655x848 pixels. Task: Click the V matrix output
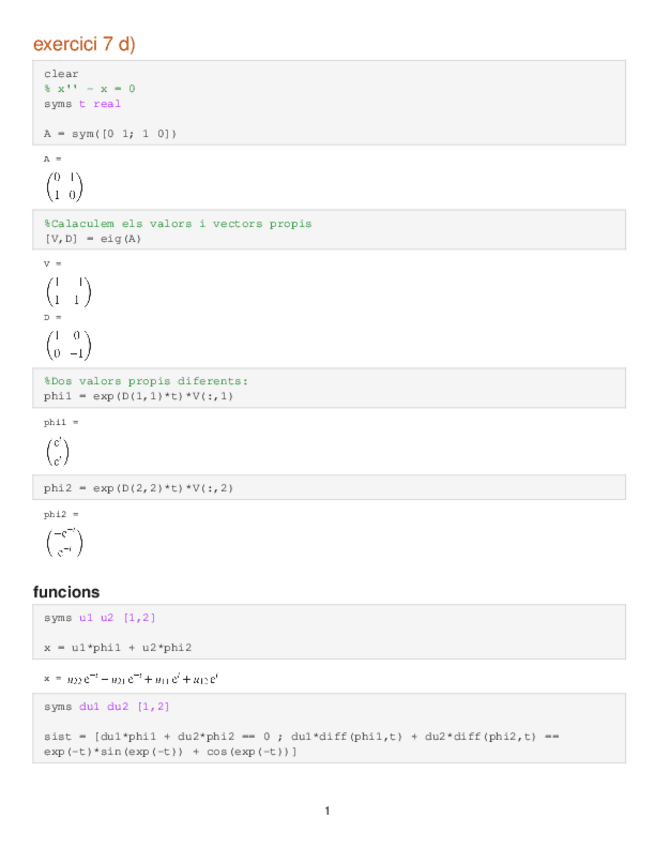pos(68,290)
